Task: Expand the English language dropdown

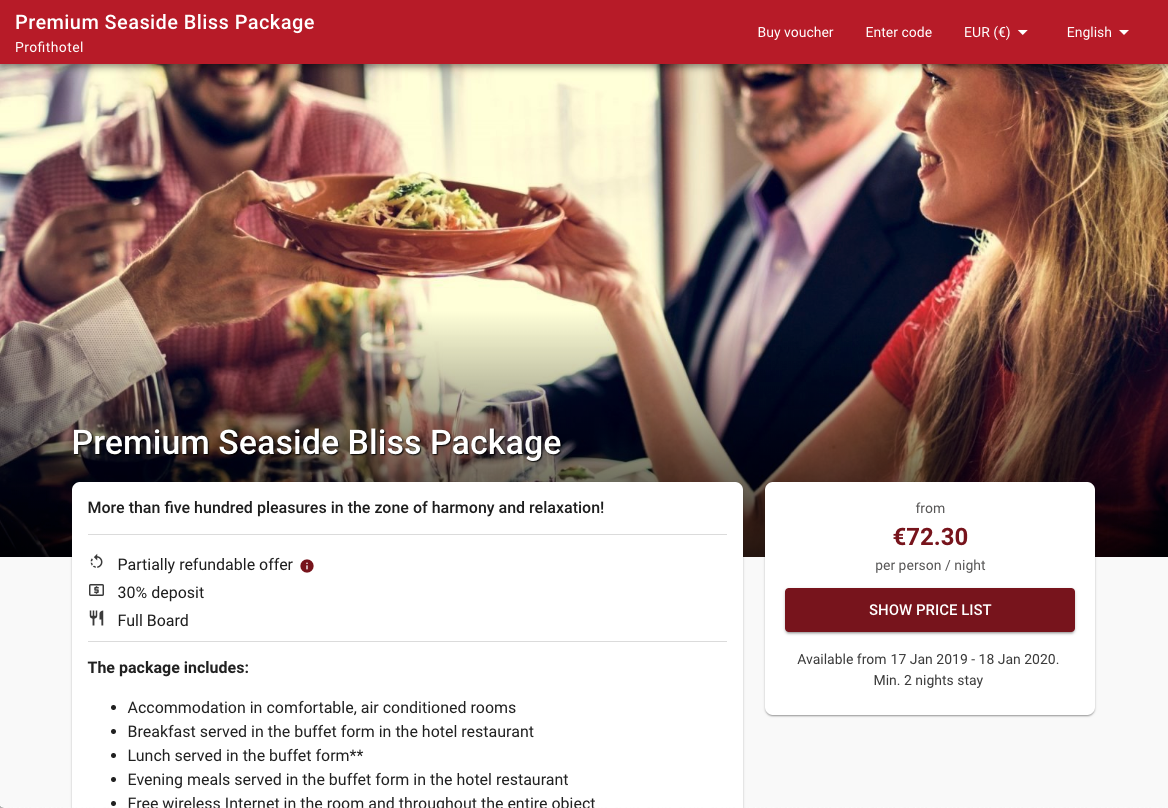Action: click(x=1097, y=32)
